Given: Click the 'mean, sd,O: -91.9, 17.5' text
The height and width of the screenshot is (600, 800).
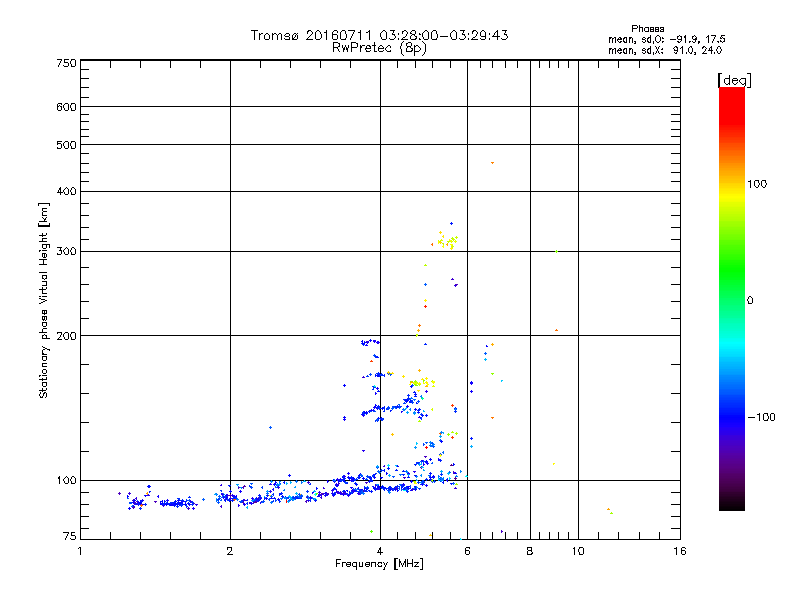Looking at the screenshot, I should 666,39.
